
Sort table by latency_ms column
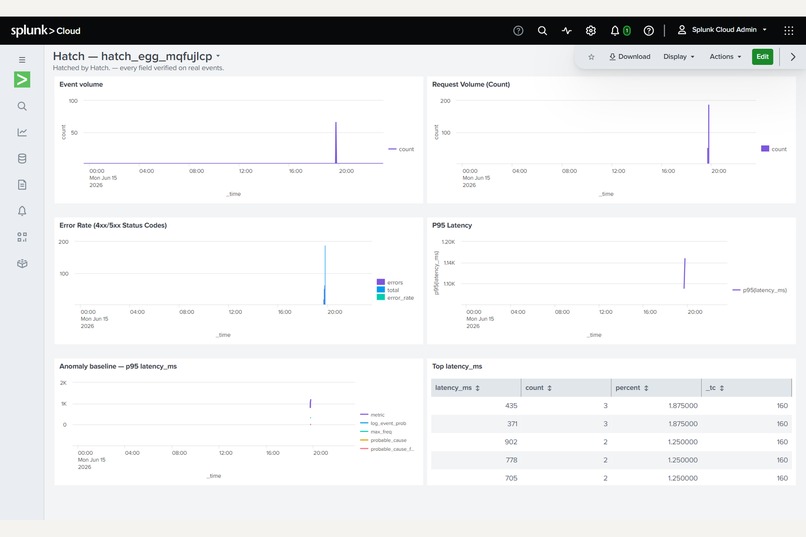pos(457,388)
